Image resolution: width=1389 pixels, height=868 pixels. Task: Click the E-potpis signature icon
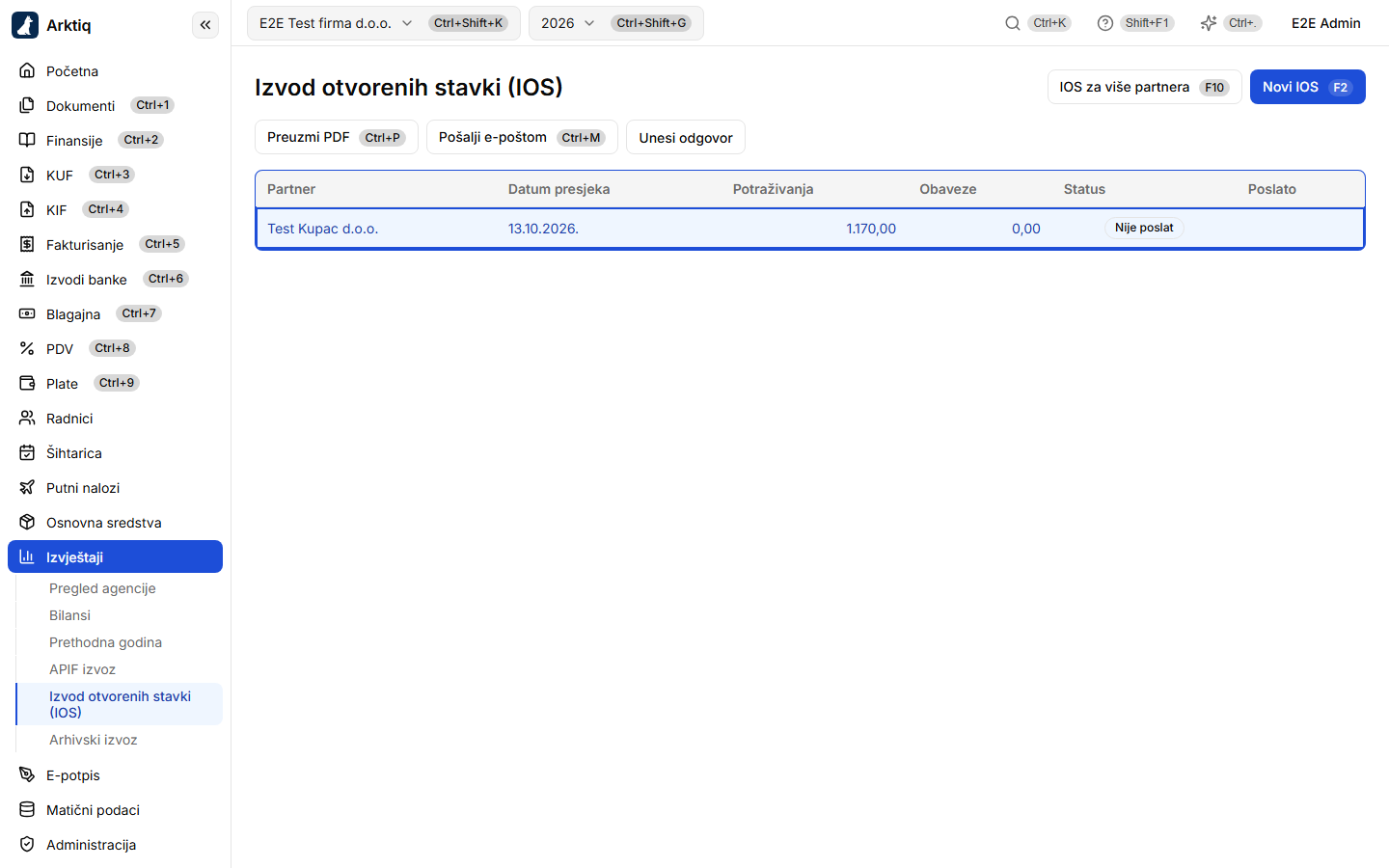(x=27, y=774)
